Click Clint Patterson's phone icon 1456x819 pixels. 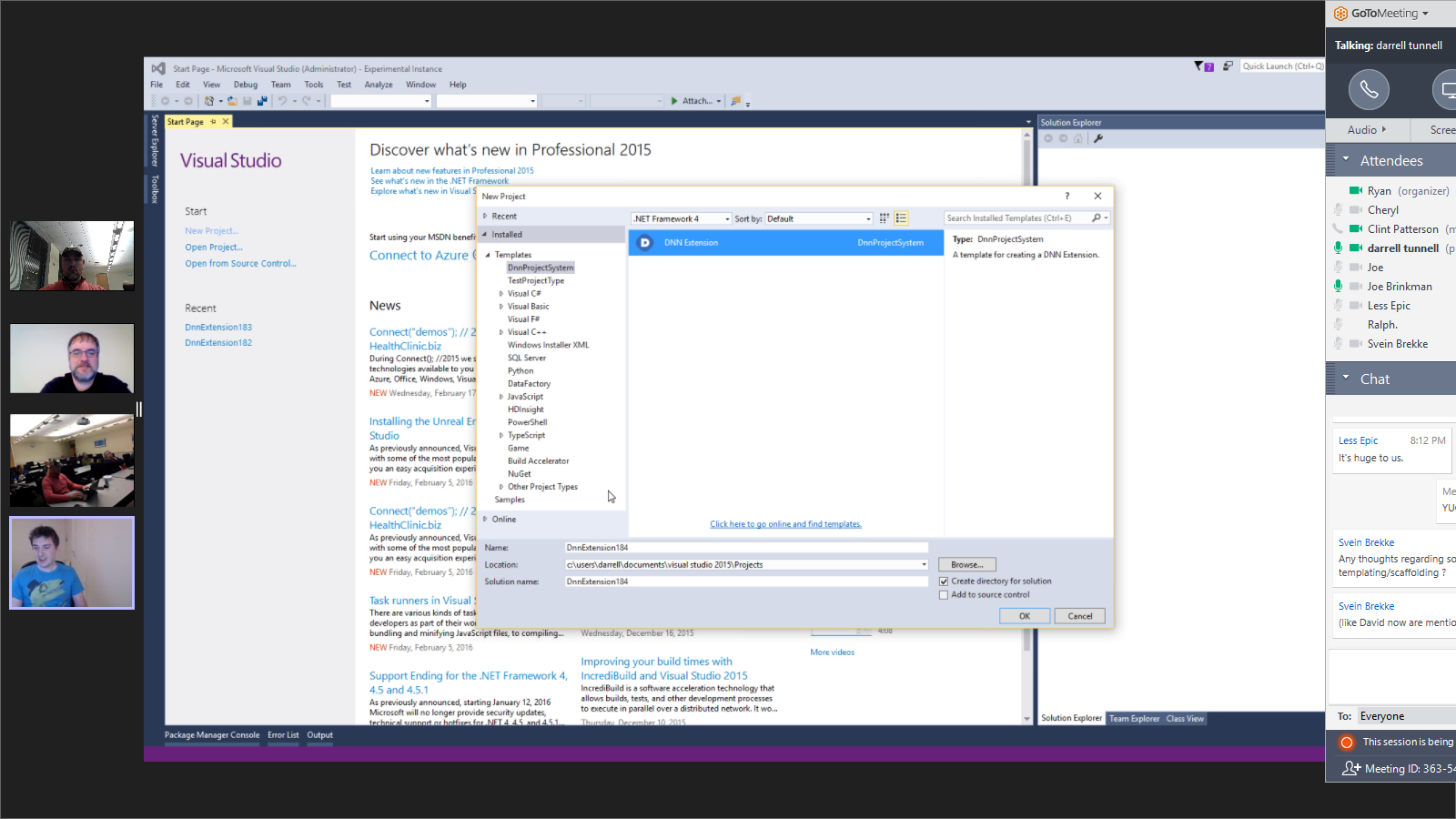coord(1338,228)
